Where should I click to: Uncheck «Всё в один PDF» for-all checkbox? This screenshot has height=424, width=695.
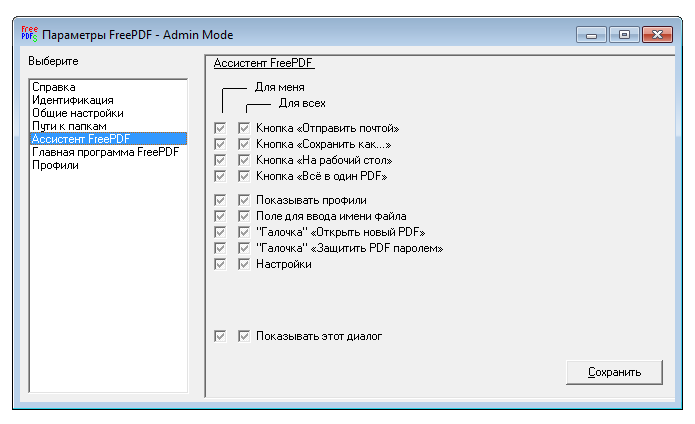[243, 176]
